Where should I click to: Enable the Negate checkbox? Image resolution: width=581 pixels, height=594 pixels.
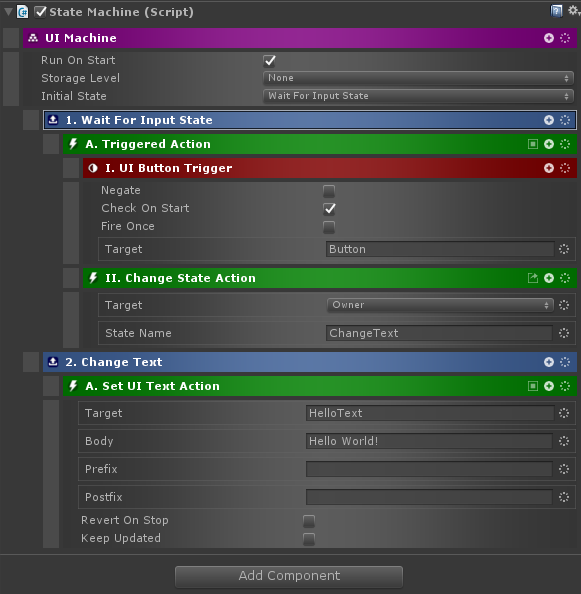(329, 191)
